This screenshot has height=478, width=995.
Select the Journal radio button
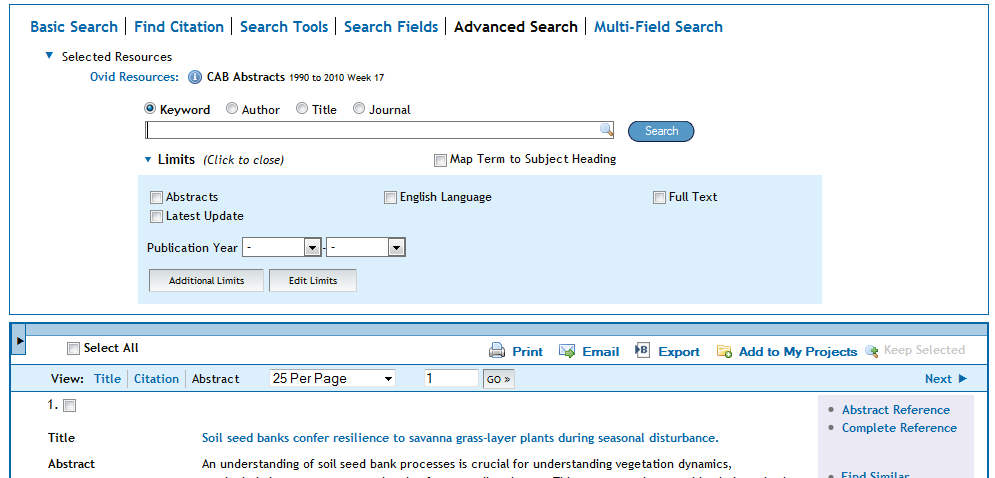[359, 109]
